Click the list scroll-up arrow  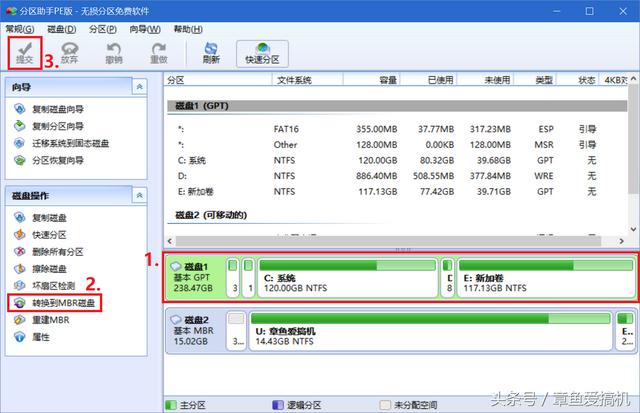pyautogui.click(x=633, y=78)
